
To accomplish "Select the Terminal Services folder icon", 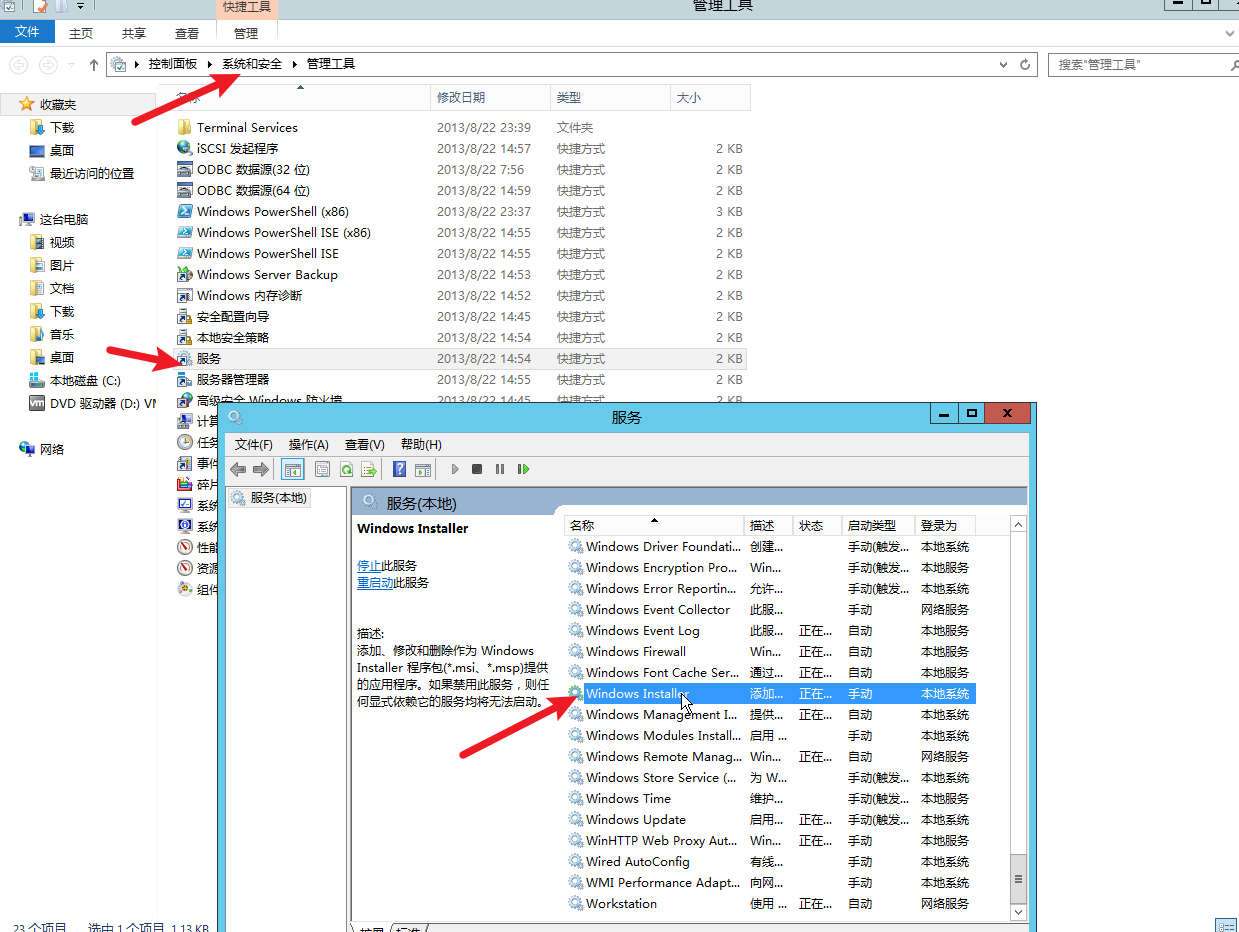I will (184, 127).
